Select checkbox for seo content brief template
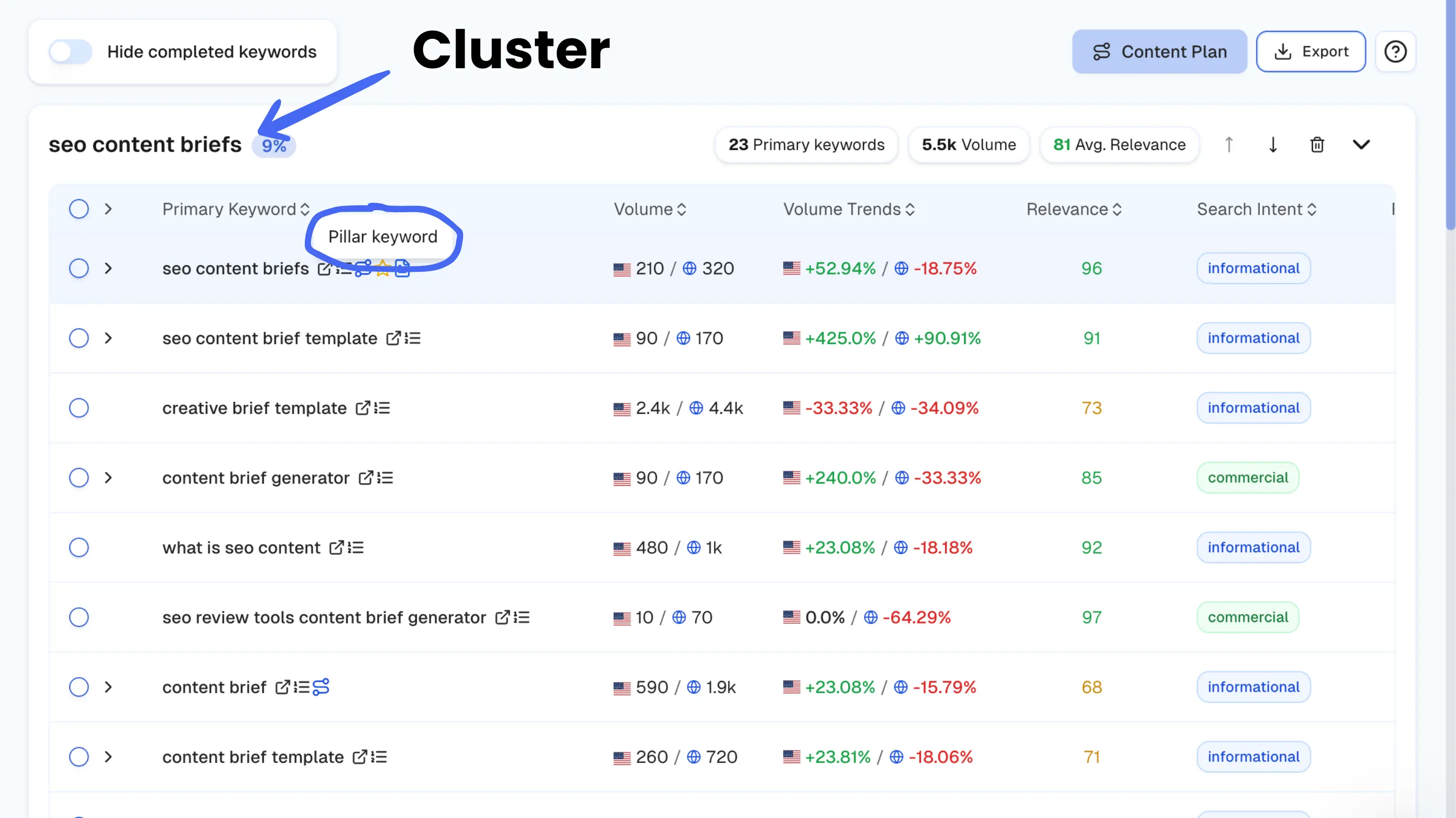 (78, 339)
